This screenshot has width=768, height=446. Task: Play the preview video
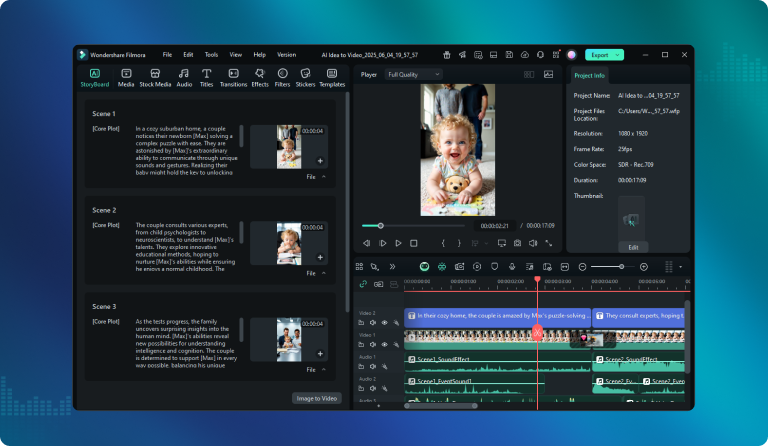[398, 243]
